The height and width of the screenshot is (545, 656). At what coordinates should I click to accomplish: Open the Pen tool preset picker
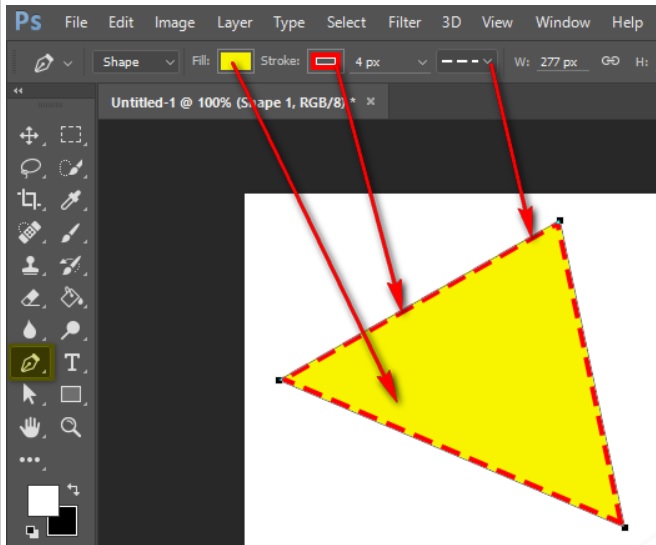coord(68,64)
